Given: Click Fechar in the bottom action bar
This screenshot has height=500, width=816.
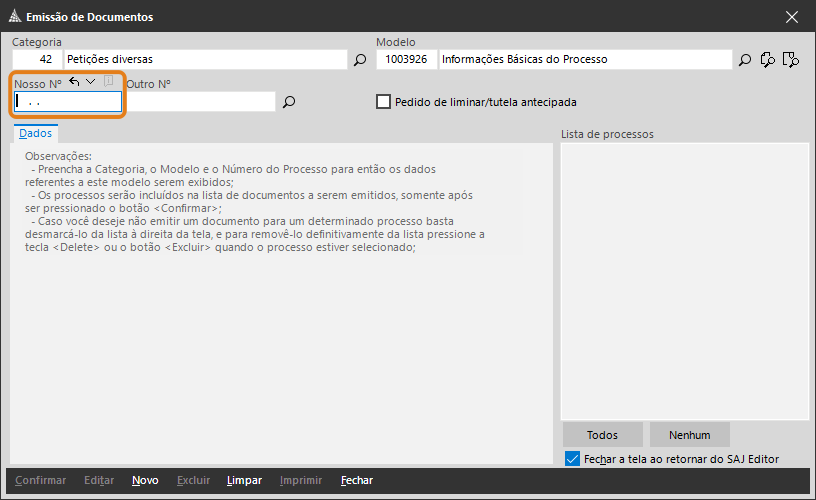Looking at the screenshot, I should [x=356, y=480].
